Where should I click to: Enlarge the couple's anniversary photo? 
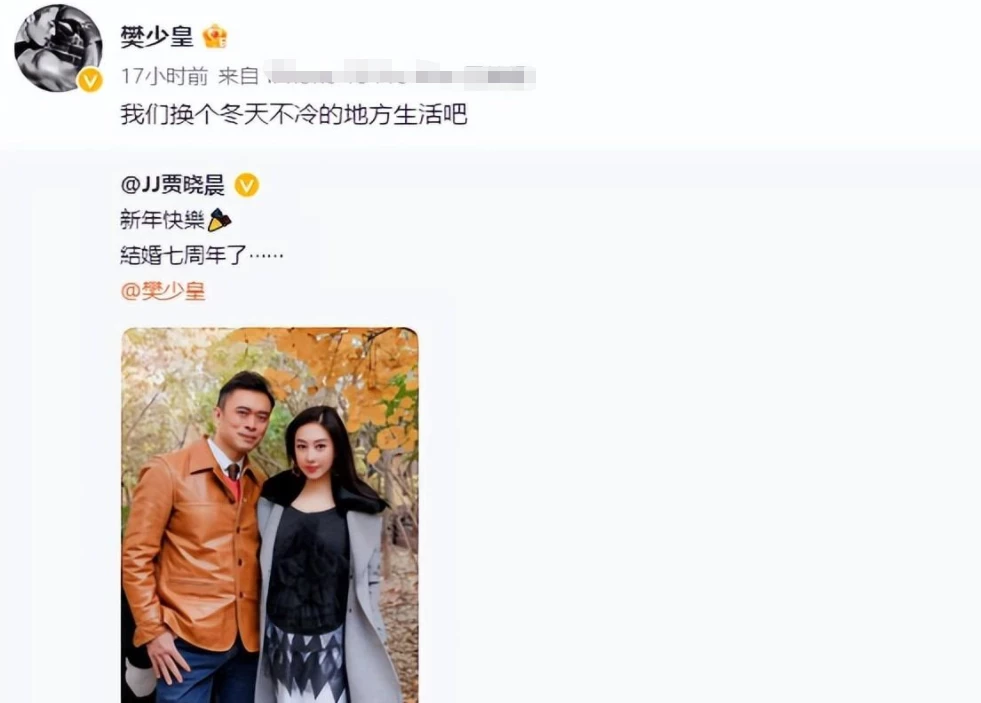point(270,515)
